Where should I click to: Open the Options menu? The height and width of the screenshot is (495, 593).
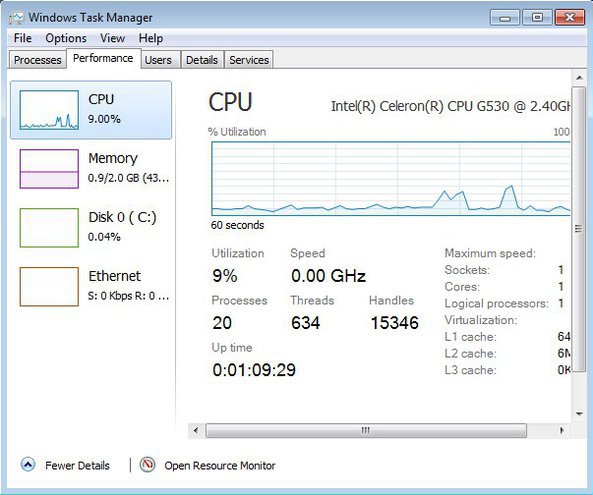coord(66,38)
